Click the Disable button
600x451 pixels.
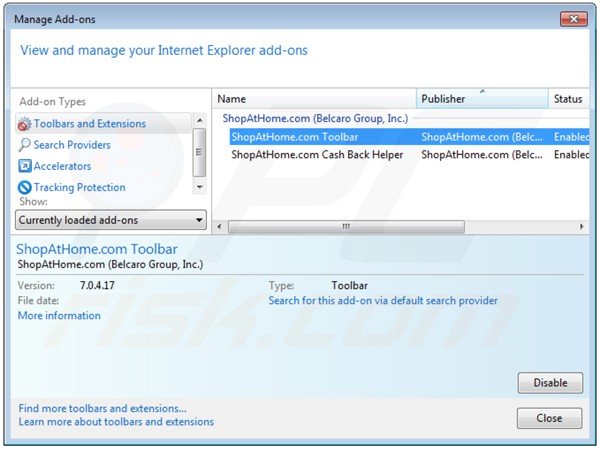coord(550,383)
